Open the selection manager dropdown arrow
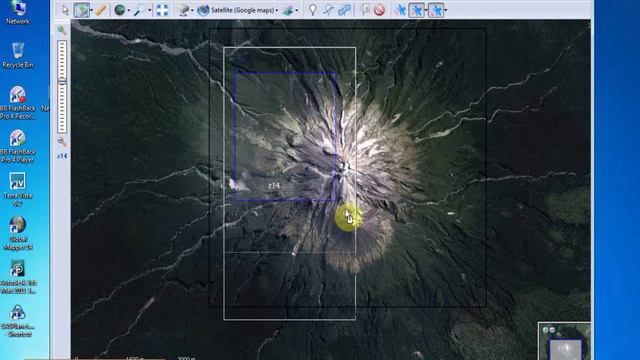 pos(91,10)
